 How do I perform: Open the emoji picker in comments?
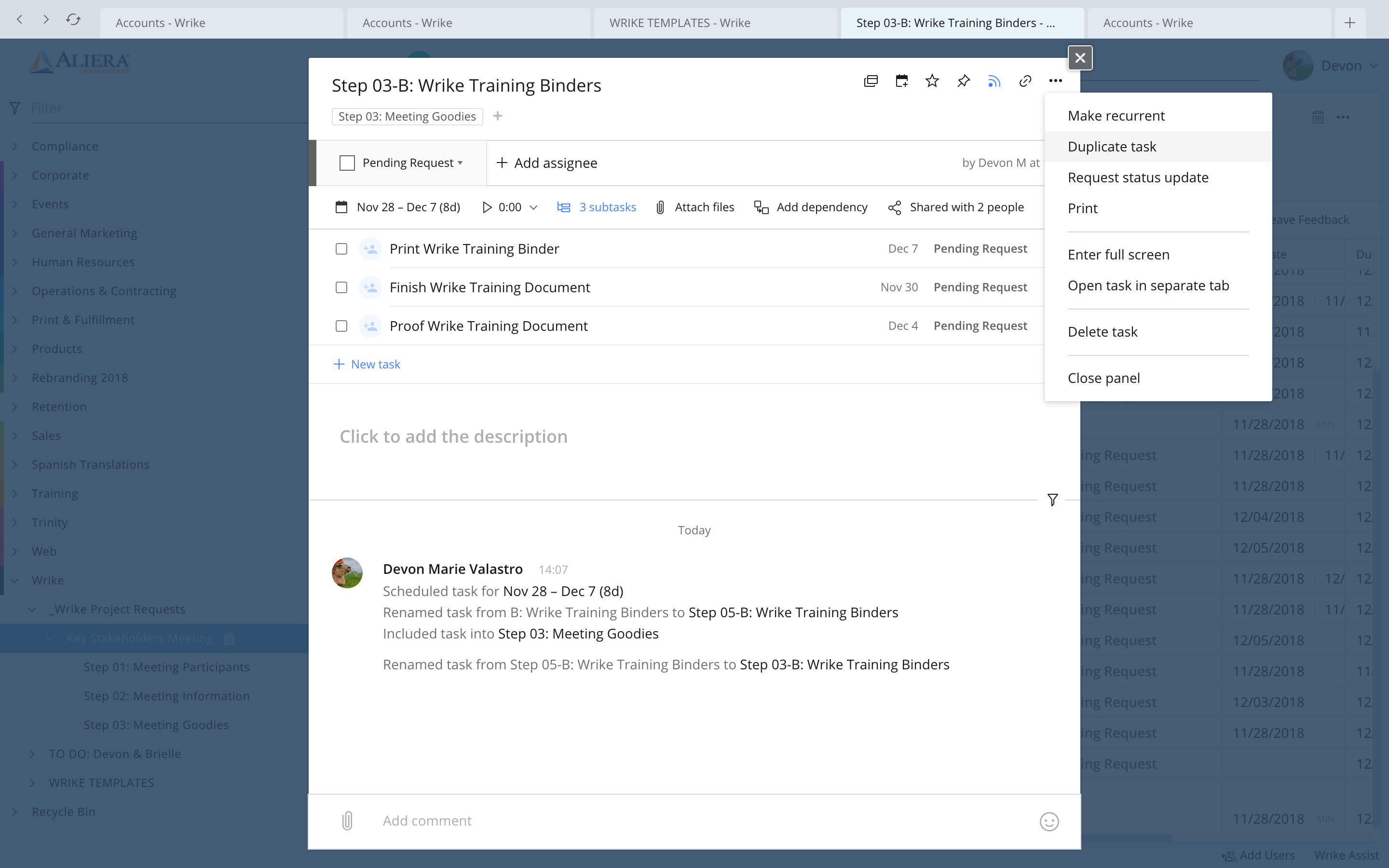(1049, 822)
